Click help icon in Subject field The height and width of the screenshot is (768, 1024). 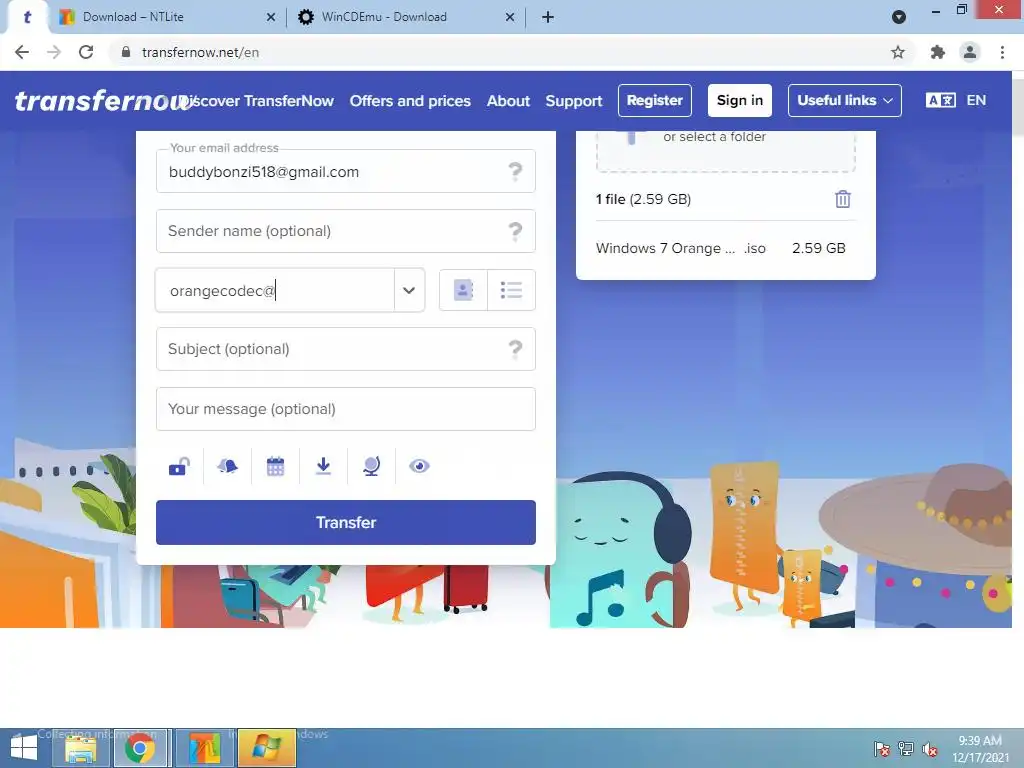tap(515, 349)
